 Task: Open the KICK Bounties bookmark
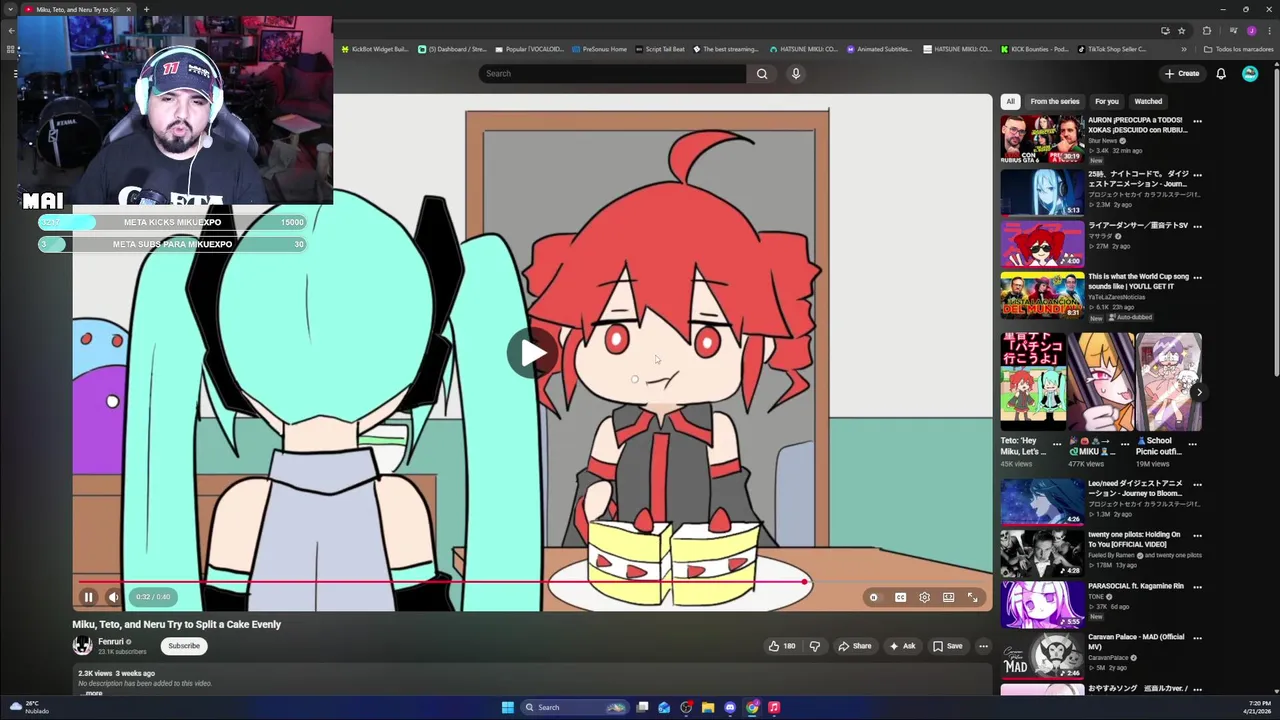pos(1034,49)
